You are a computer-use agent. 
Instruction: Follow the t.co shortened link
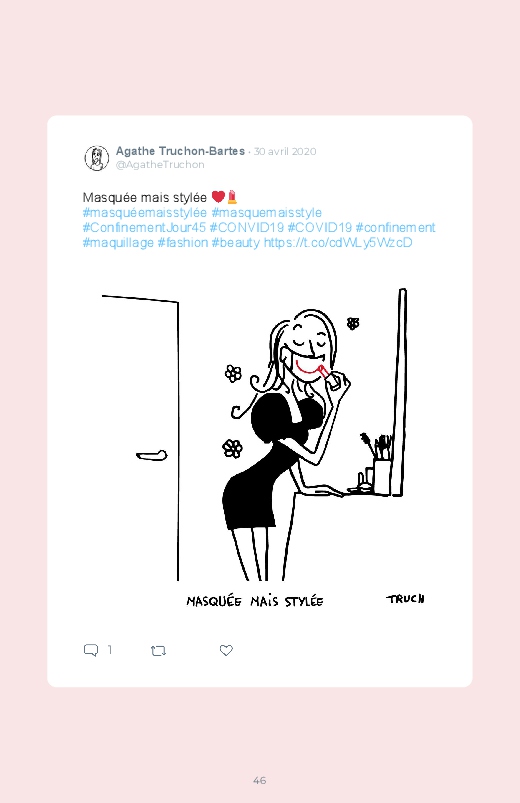338,242
